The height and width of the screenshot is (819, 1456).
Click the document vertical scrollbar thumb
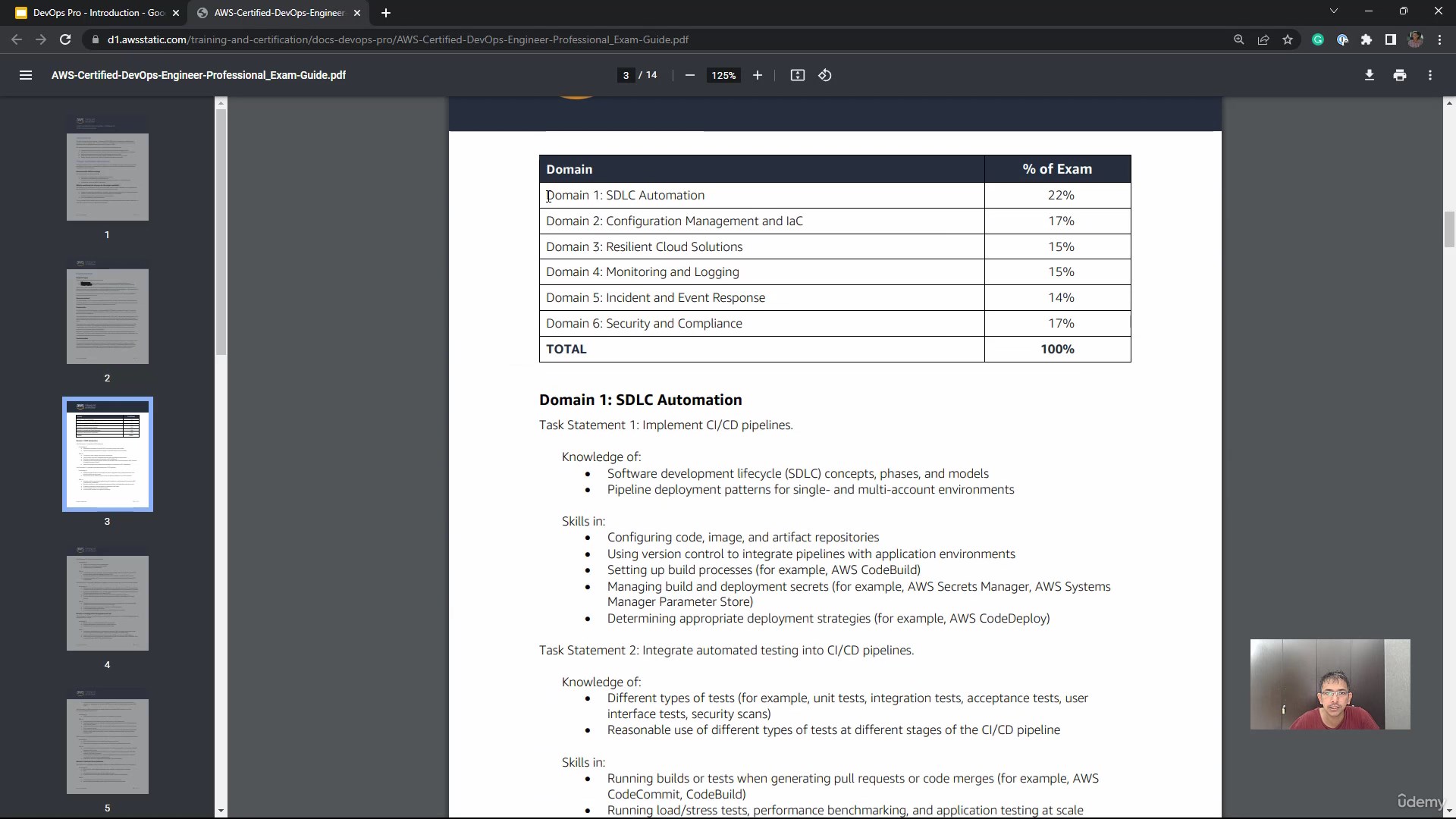(1448, 230)
